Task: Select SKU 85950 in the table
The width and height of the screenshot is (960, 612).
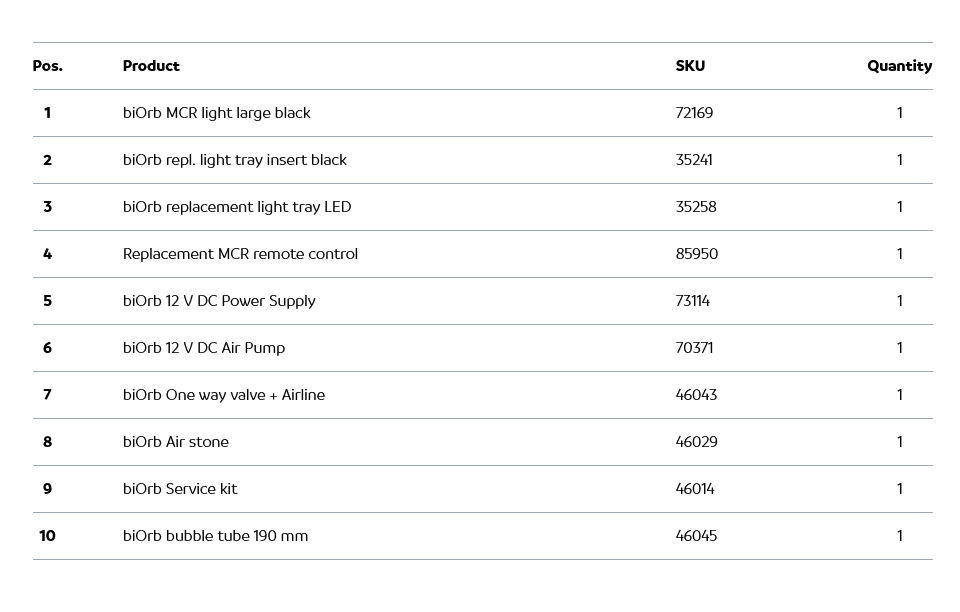Action: (x=696, y=254)
